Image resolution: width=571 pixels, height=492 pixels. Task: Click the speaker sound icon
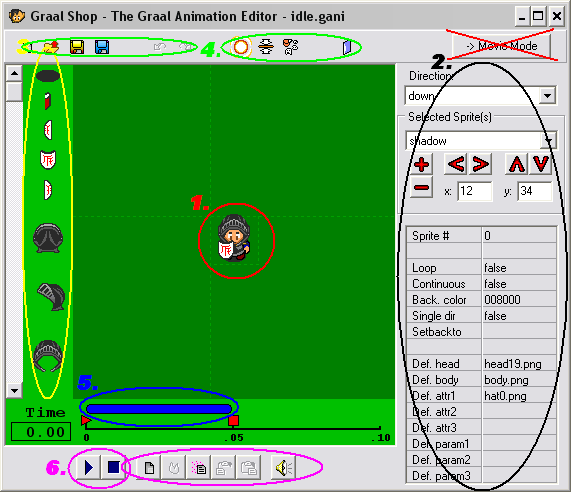284,467
